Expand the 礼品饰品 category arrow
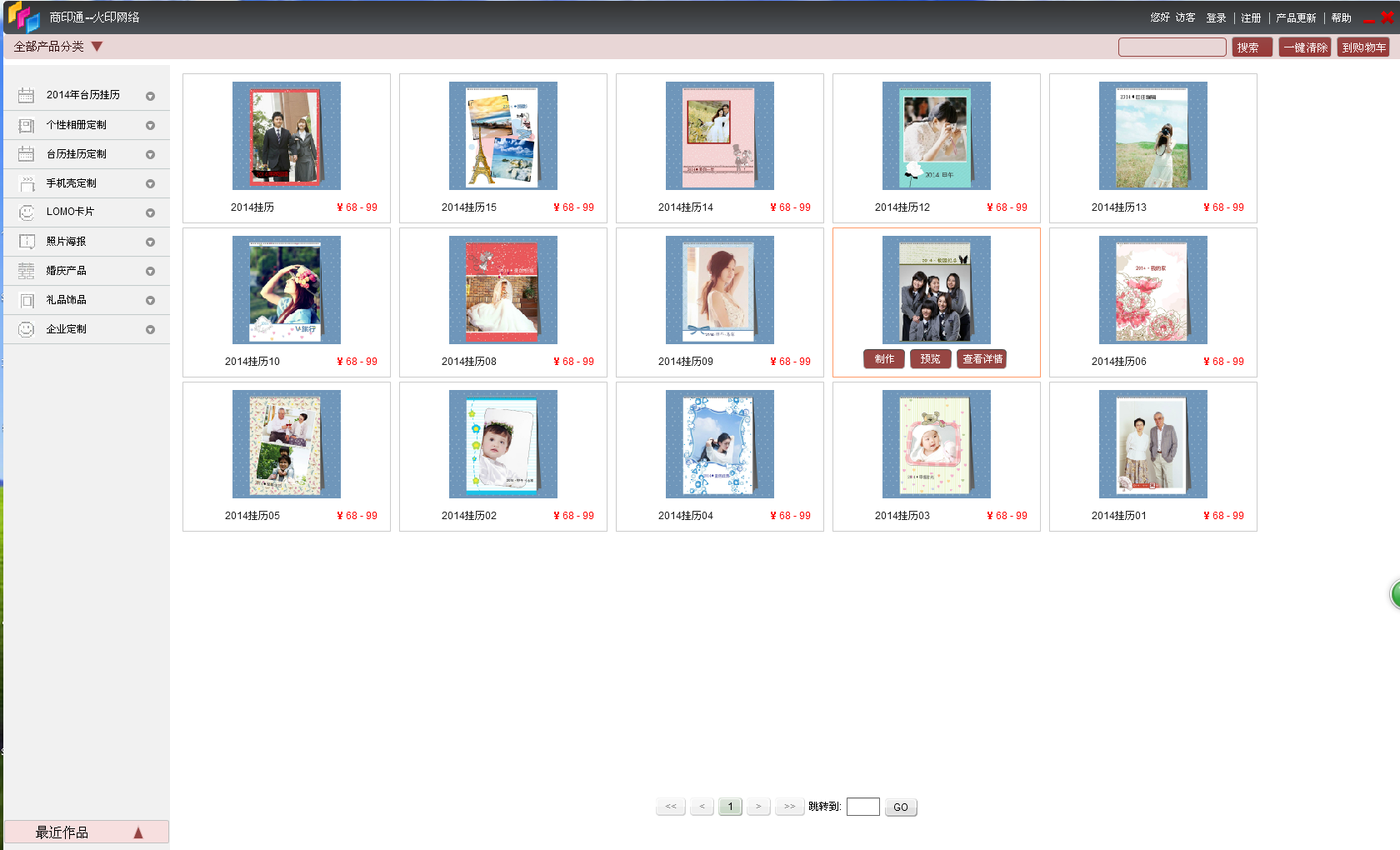This screenshot has width=1400, height=850. (x=150, y=301)
